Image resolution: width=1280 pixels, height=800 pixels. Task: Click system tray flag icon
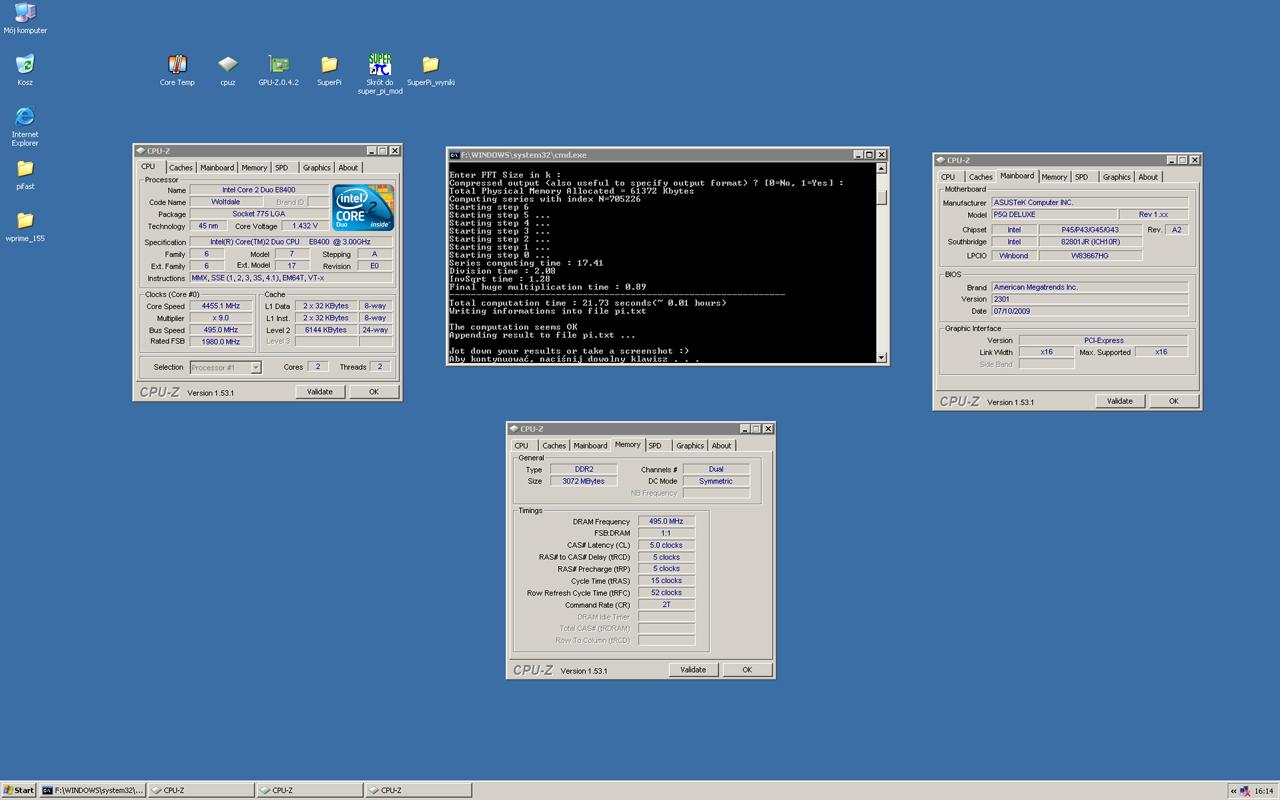[x=1245, y=790]
